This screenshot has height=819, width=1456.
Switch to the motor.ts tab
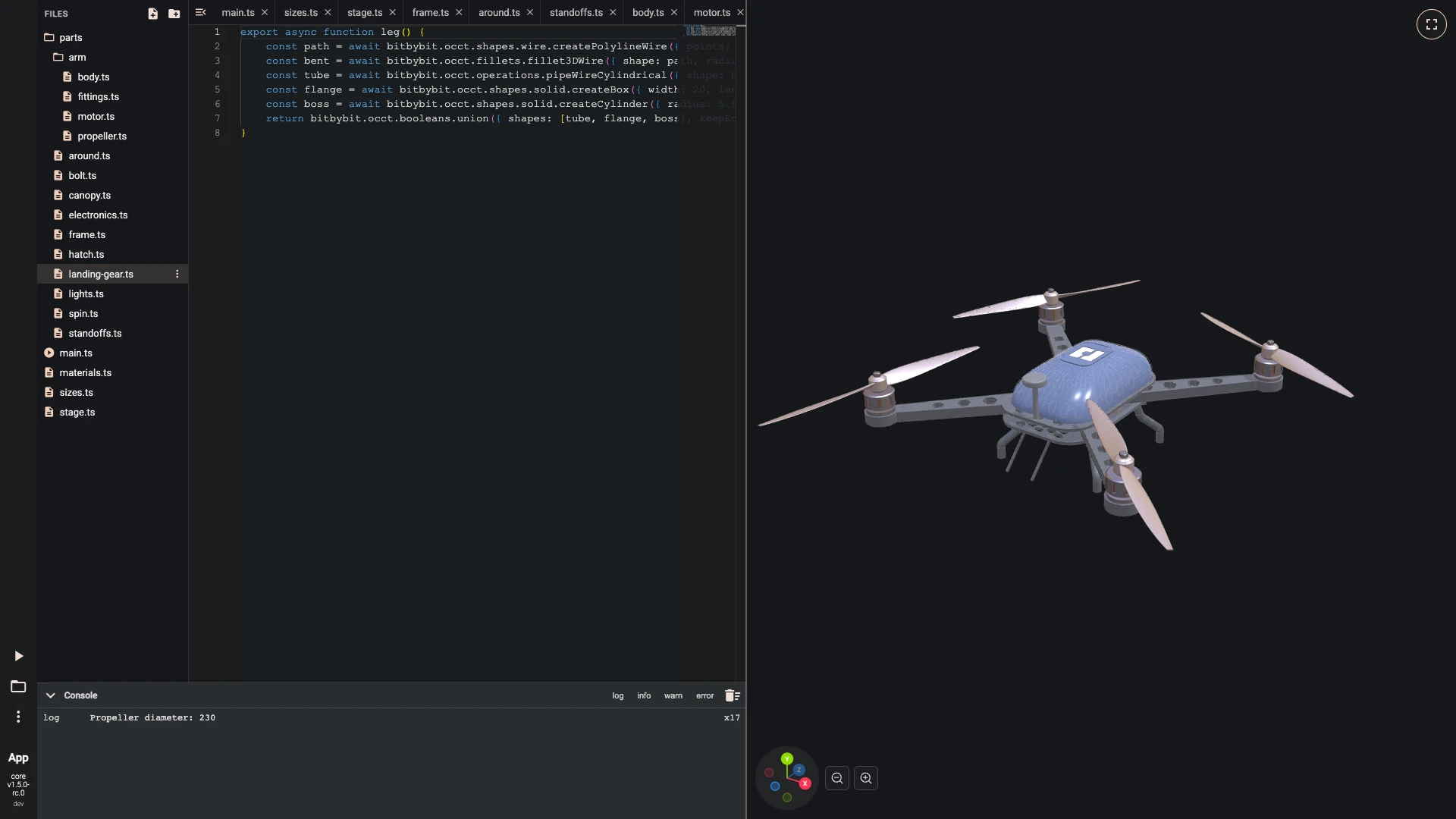(x=712, y=12)
